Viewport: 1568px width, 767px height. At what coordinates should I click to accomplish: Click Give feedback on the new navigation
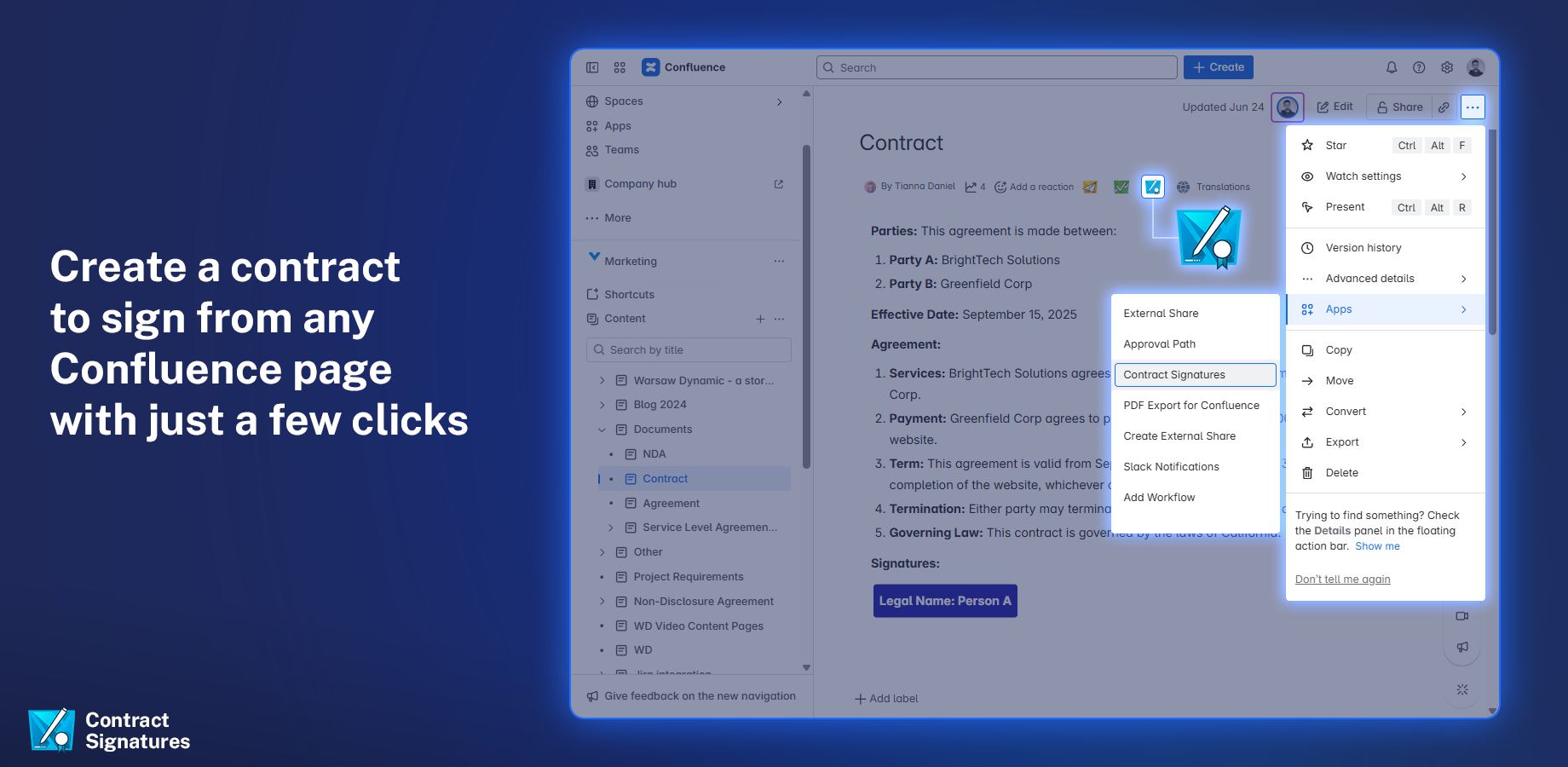click(691, 696)
